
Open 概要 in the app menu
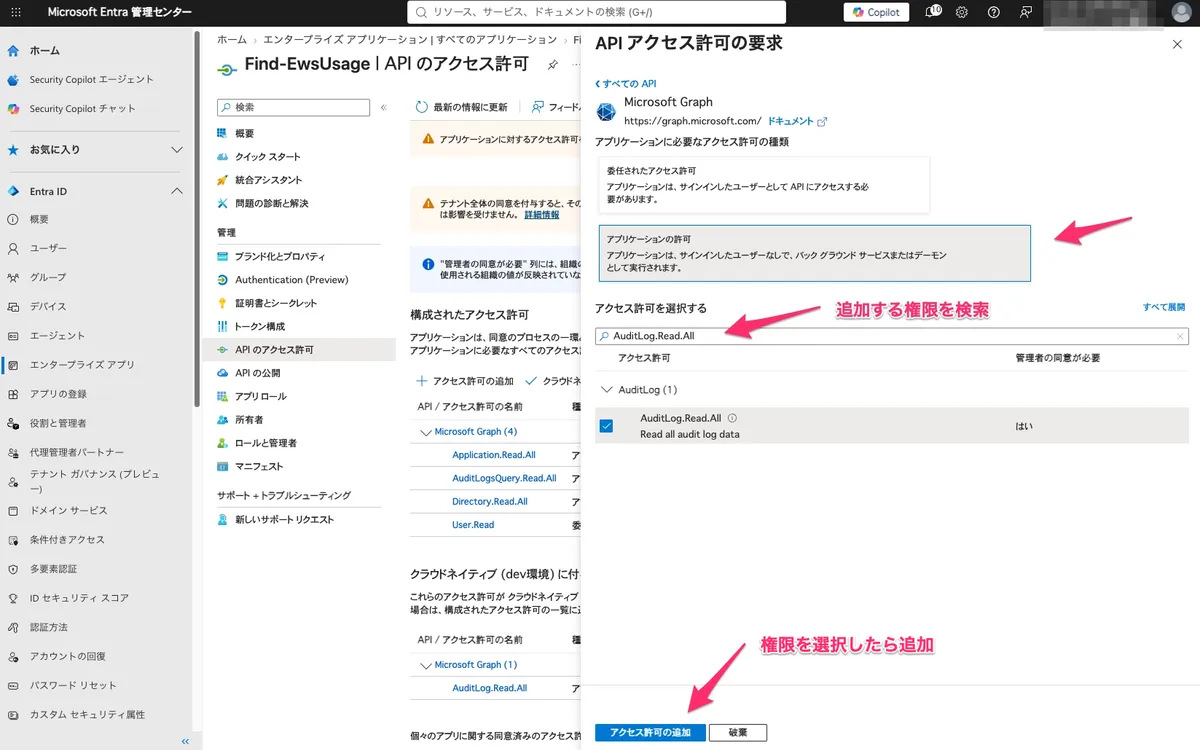click(244, 133)
